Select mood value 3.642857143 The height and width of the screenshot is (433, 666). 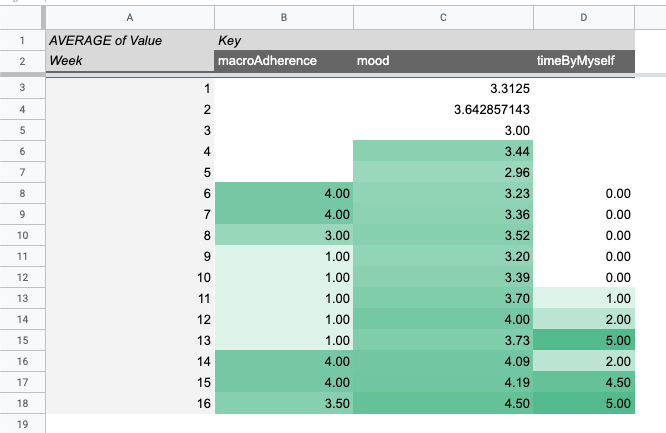coord(443,109)
